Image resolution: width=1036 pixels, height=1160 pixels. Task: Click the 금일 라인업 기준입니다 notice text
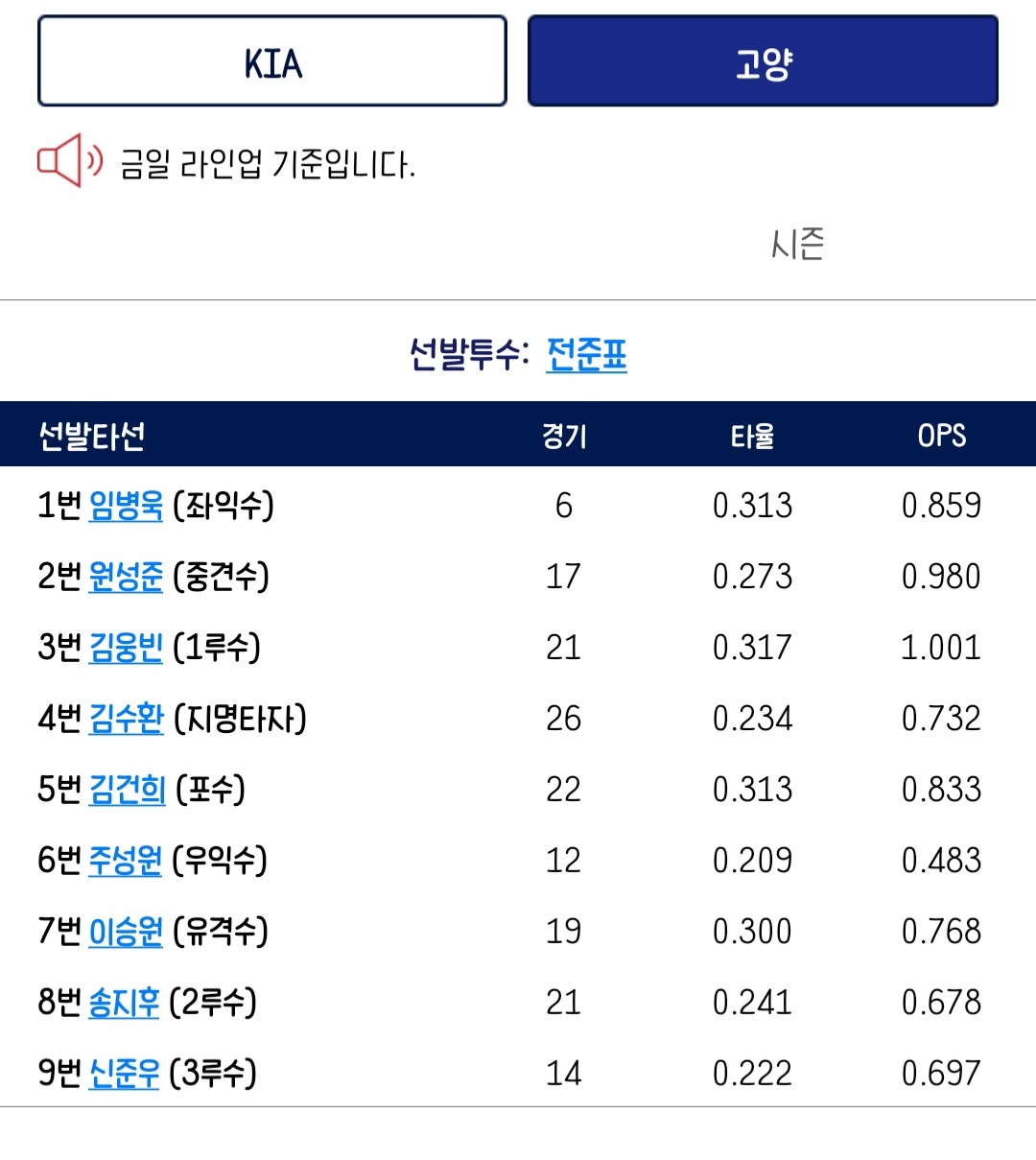click(x=267, y=164)
